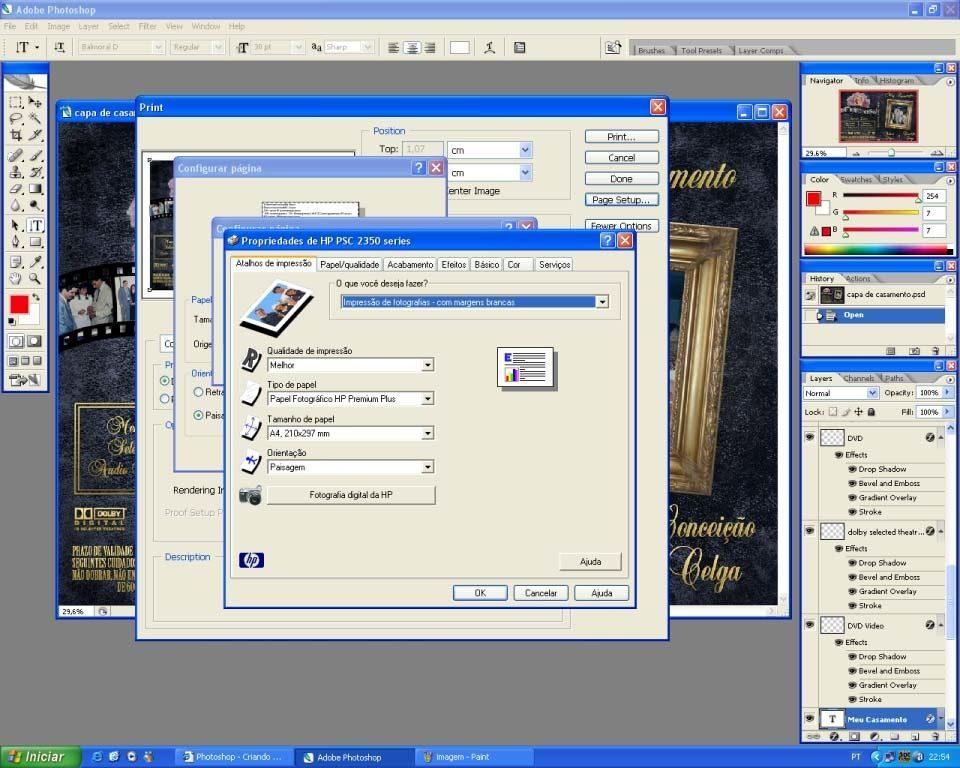Pick the Hand tool
The width and height of the screenshot is (960, 768).
[x=16, y=279]
